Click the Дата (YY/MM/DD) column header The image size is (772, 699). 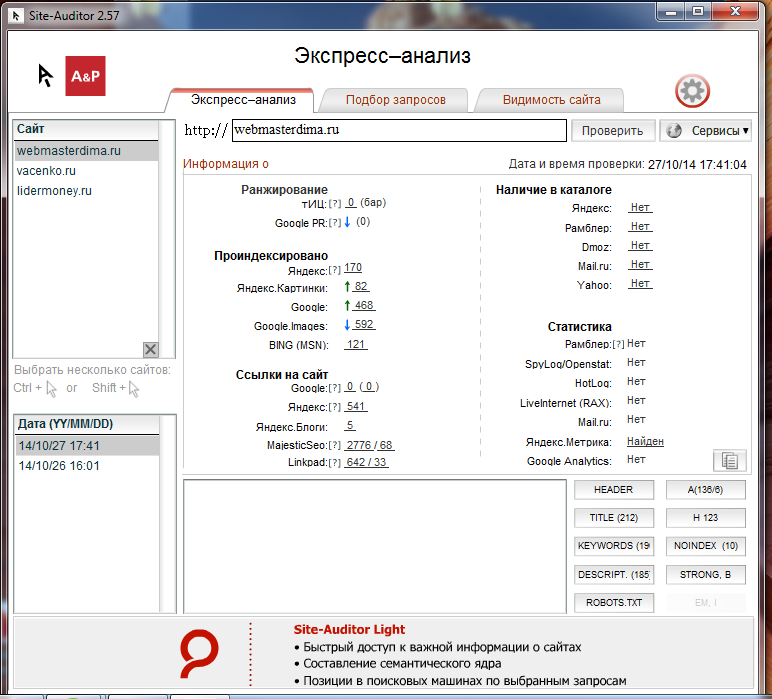87,424
